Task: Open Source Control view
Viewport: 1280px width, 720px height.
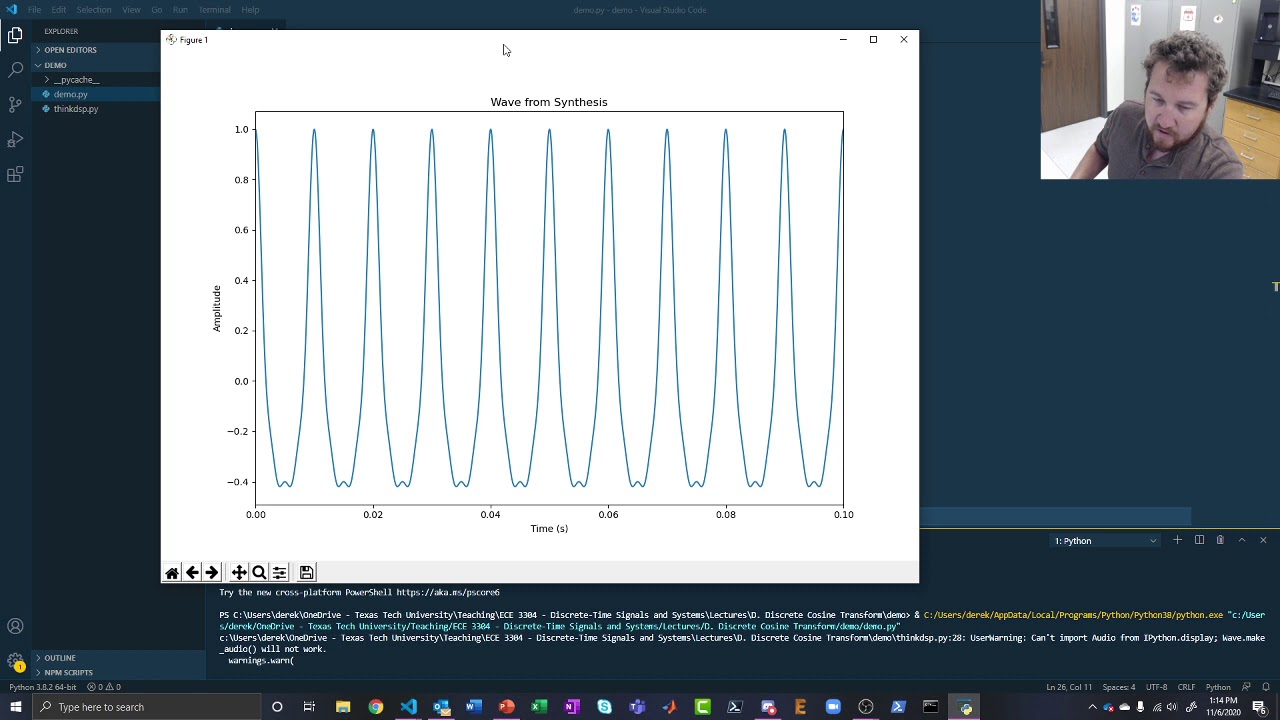Action: click(x=15, y=104)
